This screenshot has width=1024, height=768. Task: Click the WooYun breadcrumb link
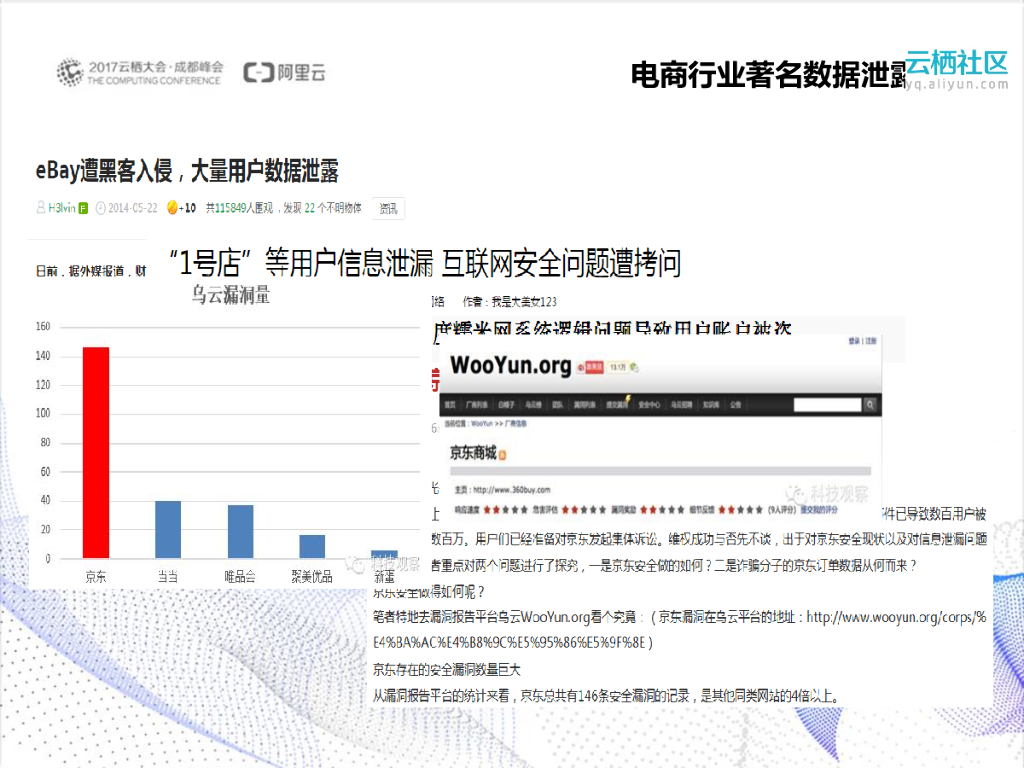pos(482,424)
